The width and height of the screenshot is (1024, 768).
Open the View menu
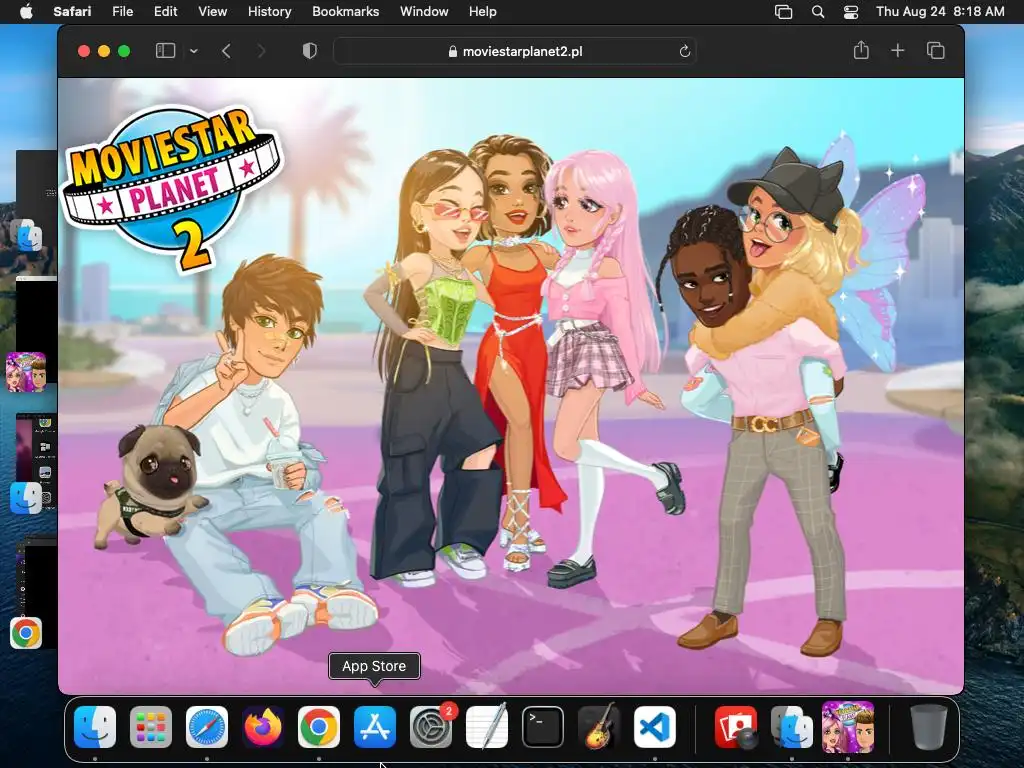(212, 12)
